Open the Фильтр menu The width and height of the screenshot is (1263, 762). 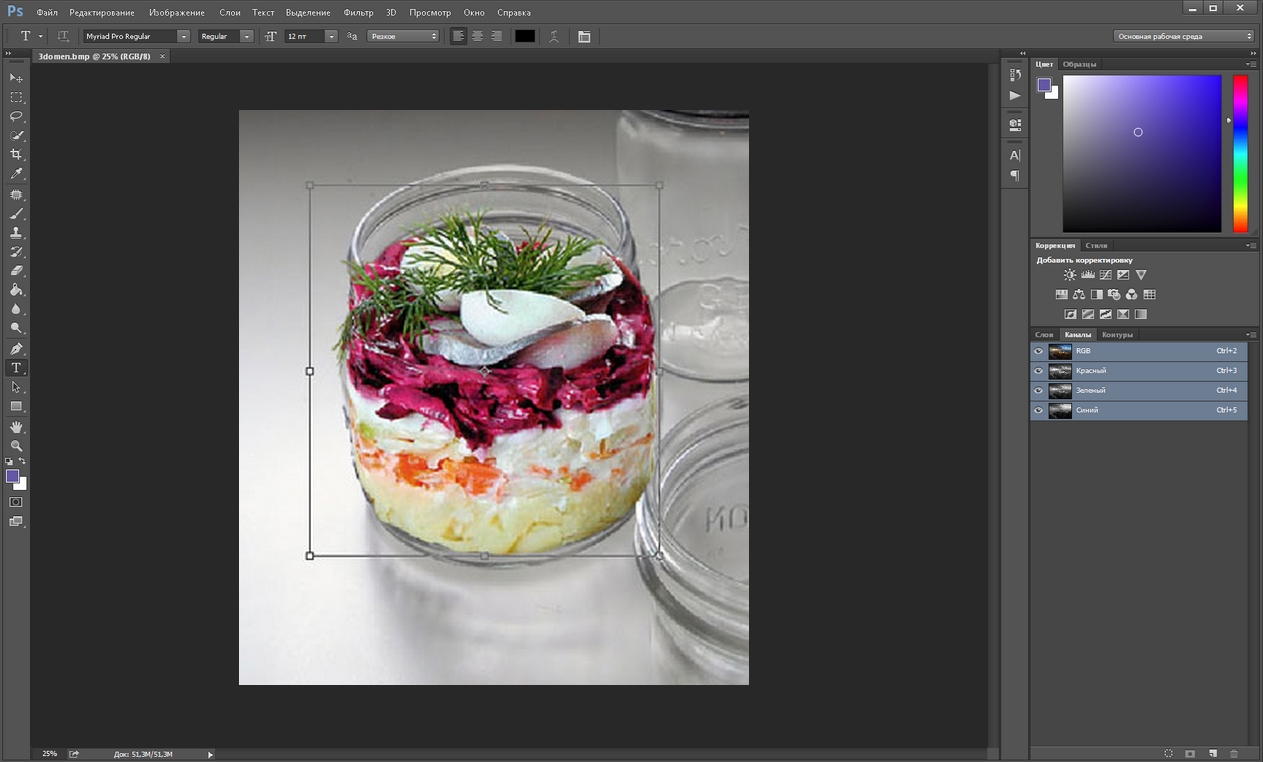coord(357,13)
